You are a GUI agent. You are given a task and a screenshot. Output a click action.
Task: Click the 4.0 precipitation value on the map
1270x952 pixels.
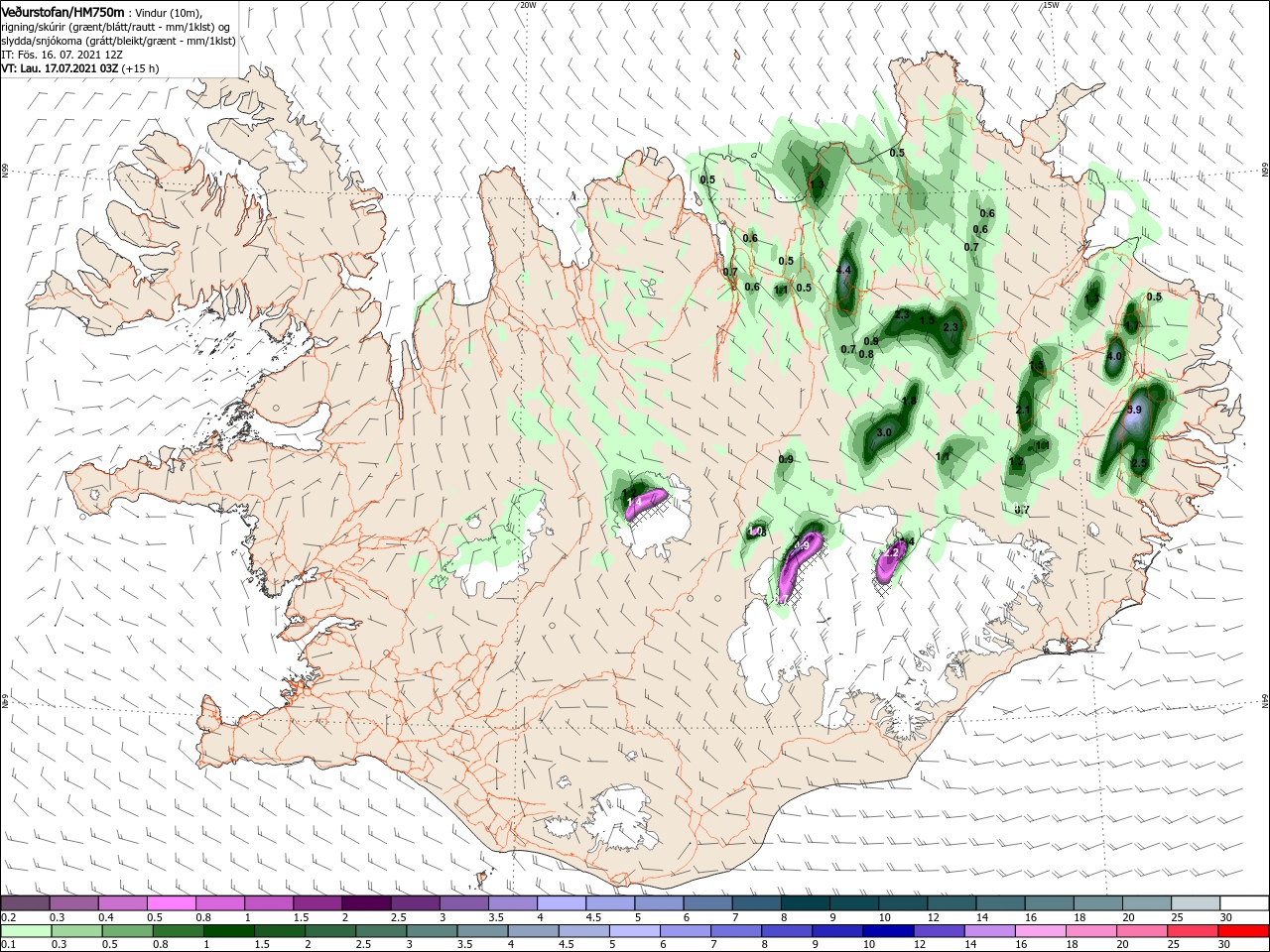point(1113,356)
